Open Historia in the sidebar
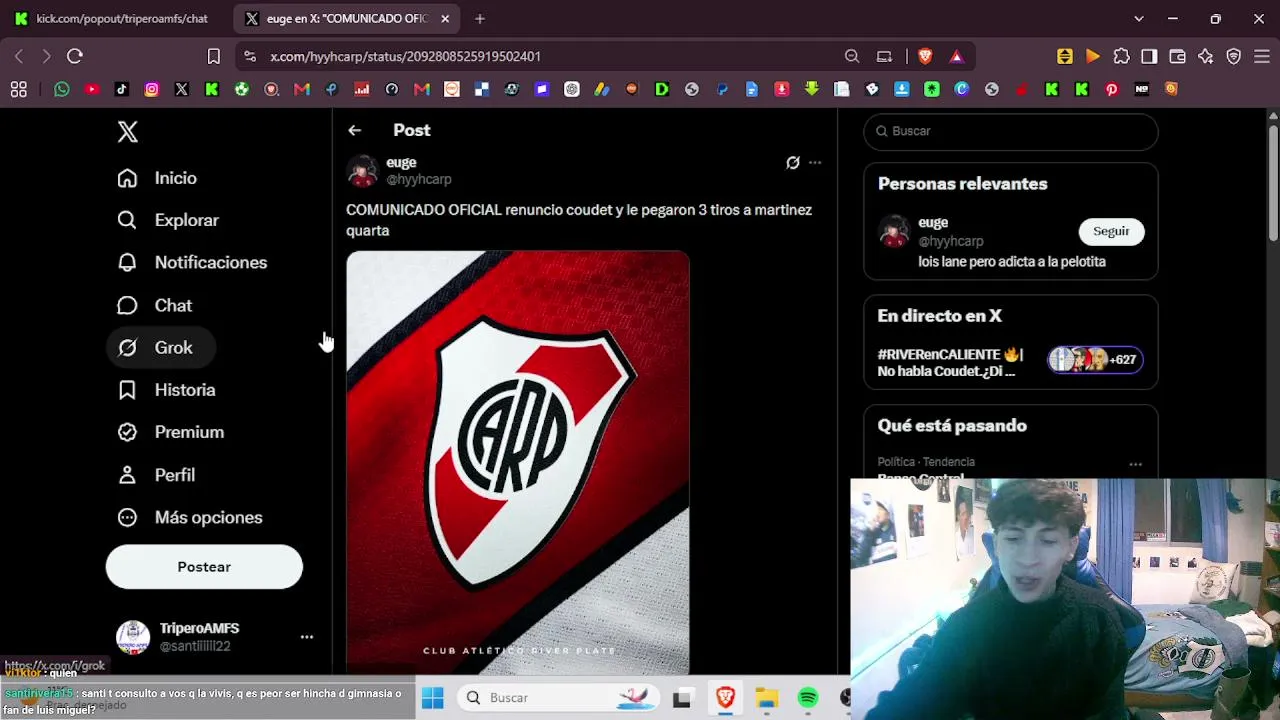The width and height of the screenshot is (1280, 720). [x=166, y=390]
